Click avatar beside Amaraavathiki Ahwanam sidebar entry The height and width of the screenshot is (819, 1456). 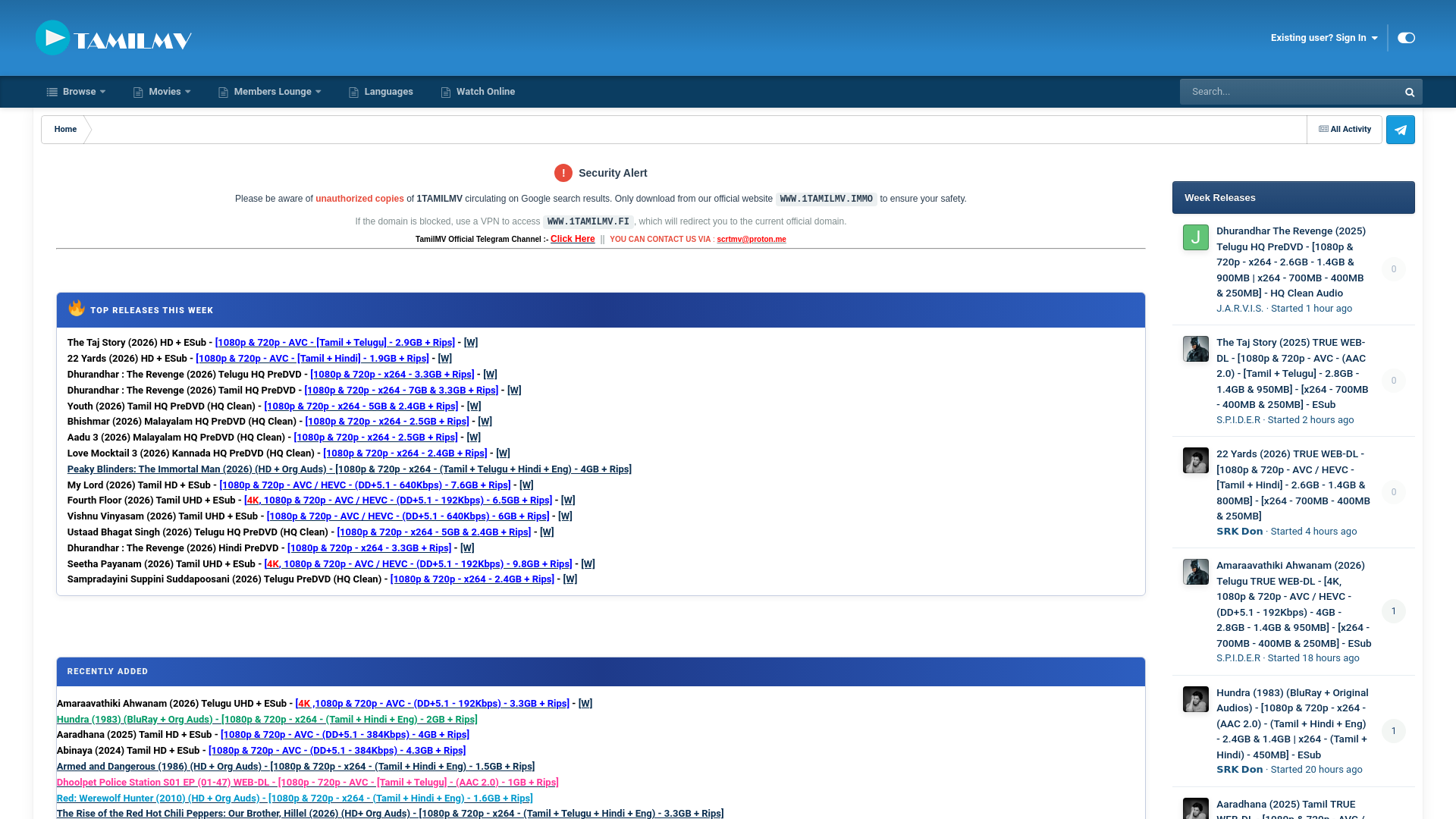click(1196, 572)
